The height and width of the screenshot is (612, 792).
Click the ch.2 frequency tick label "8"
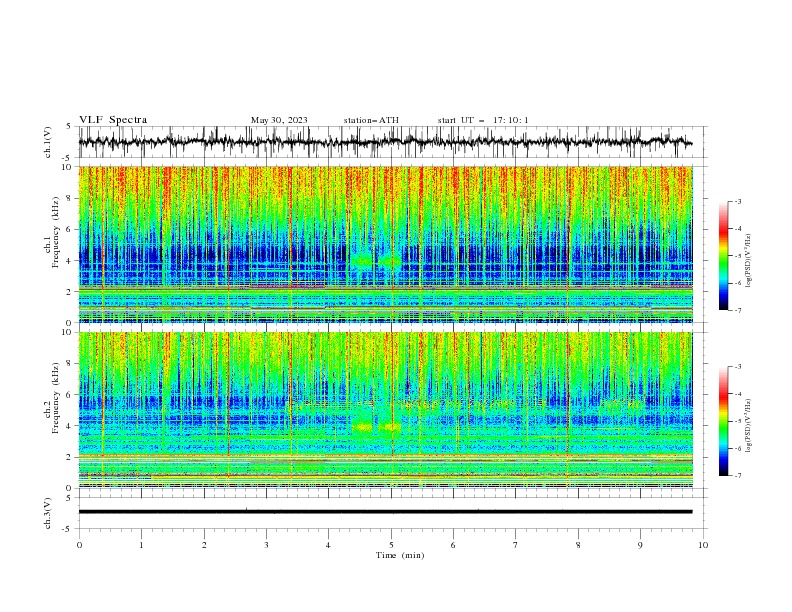point(70,364)
